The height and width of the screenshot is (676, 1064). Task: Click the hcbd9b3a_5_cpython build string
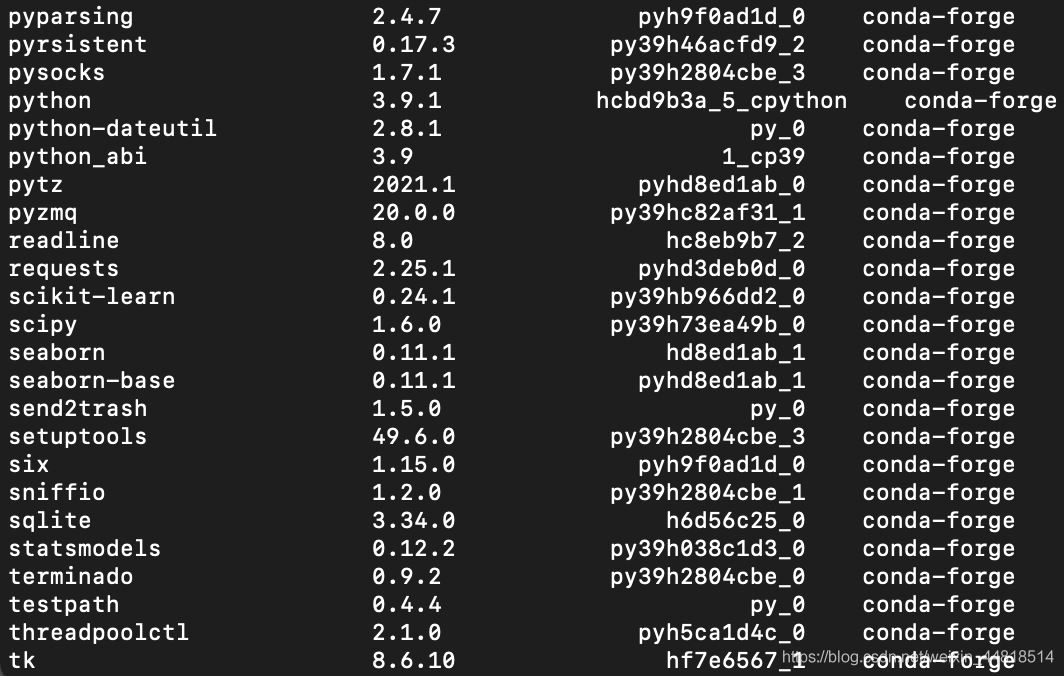coord(721,101)
